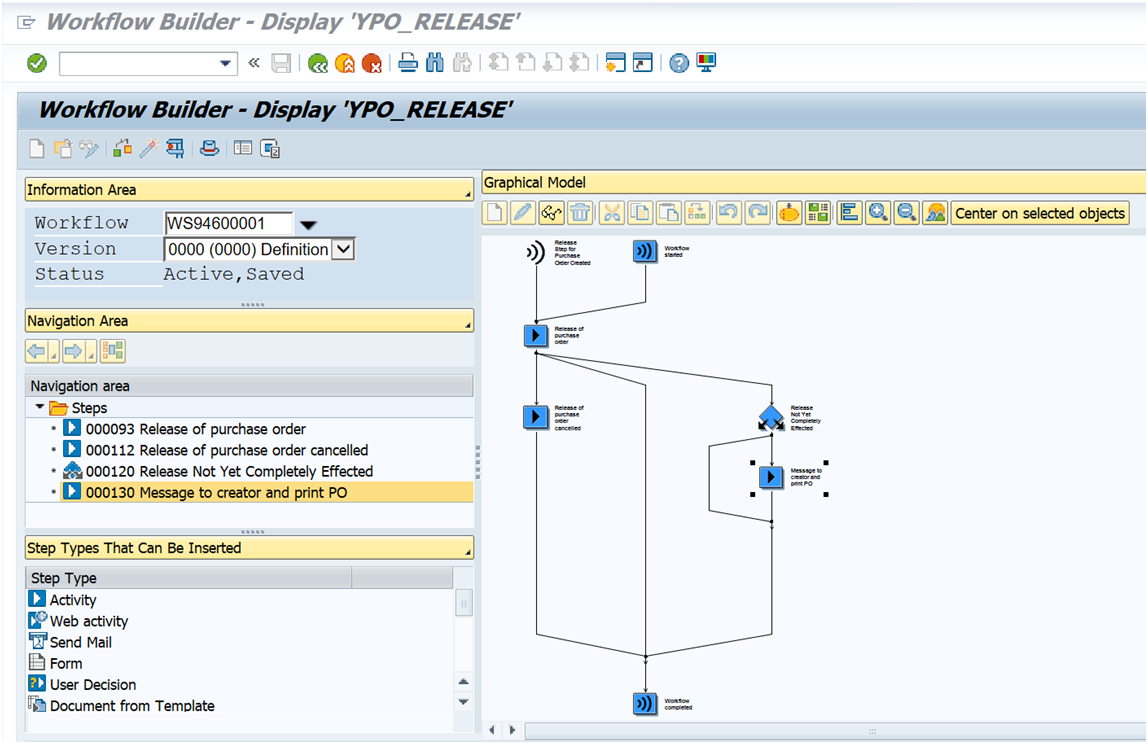Click the copy icon in the Graphical Model toolbar
Screen dimensions: 1148x744
[641, 213]
